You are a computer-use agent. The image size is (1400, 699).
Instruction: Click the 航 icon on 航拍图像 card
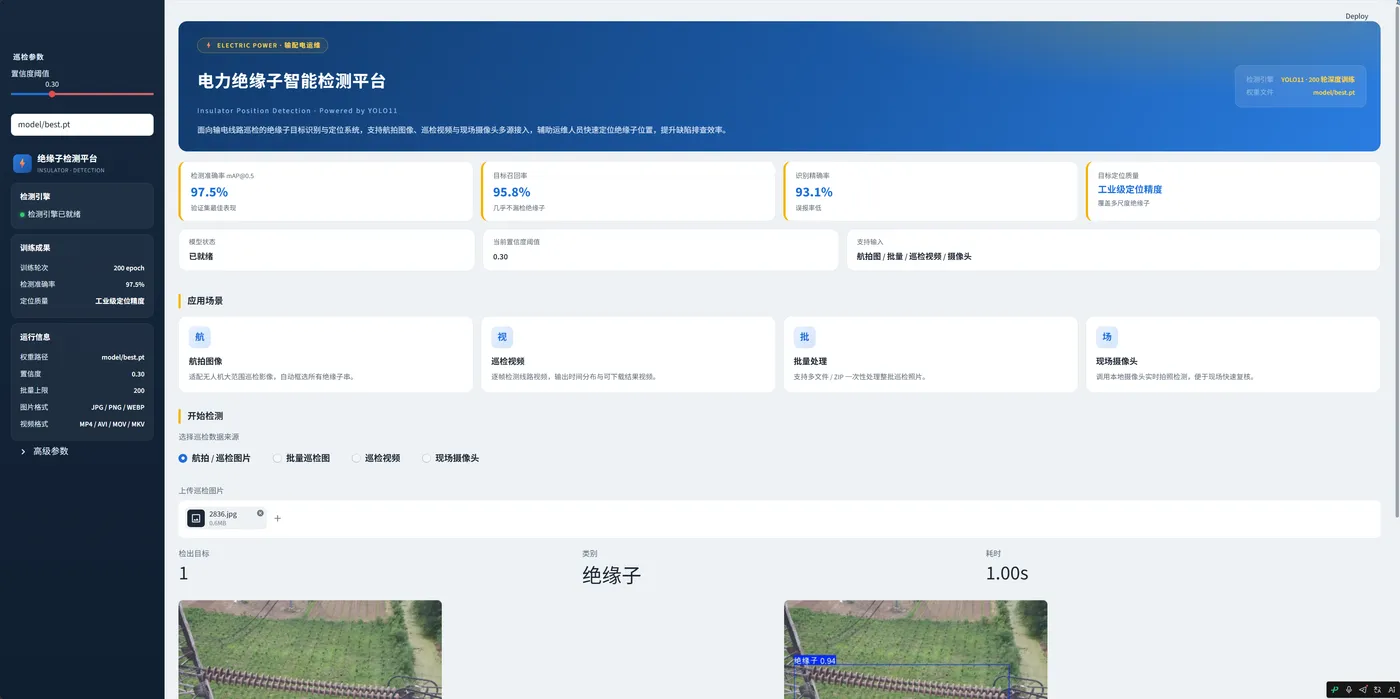[x=199, y=337]
